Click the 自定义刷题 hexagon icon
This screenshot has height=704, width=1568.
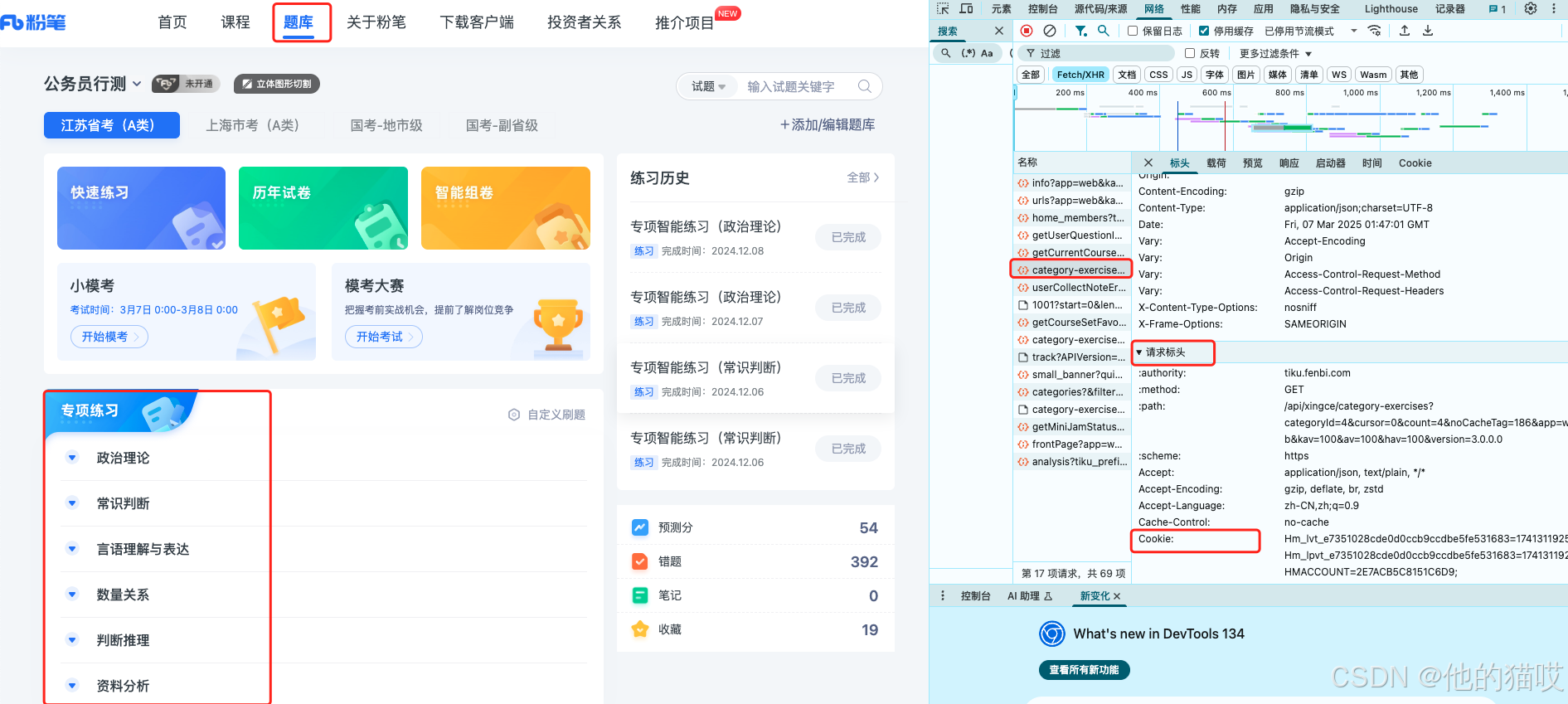click(514, 415)
